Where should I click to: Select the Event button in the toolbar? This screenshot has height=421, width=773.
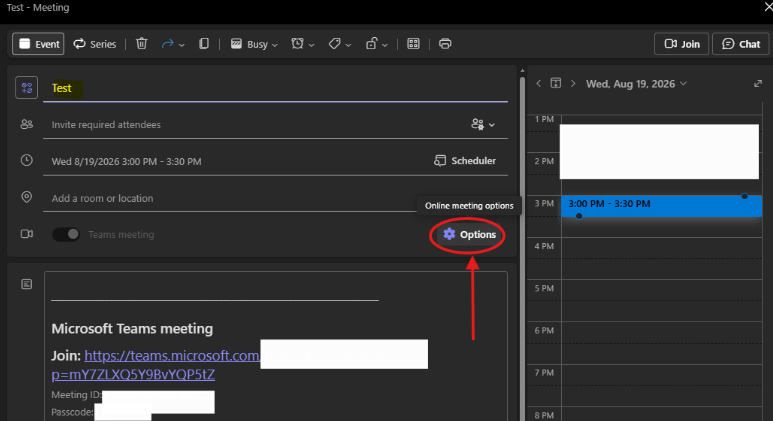click(x=38, y=44)
